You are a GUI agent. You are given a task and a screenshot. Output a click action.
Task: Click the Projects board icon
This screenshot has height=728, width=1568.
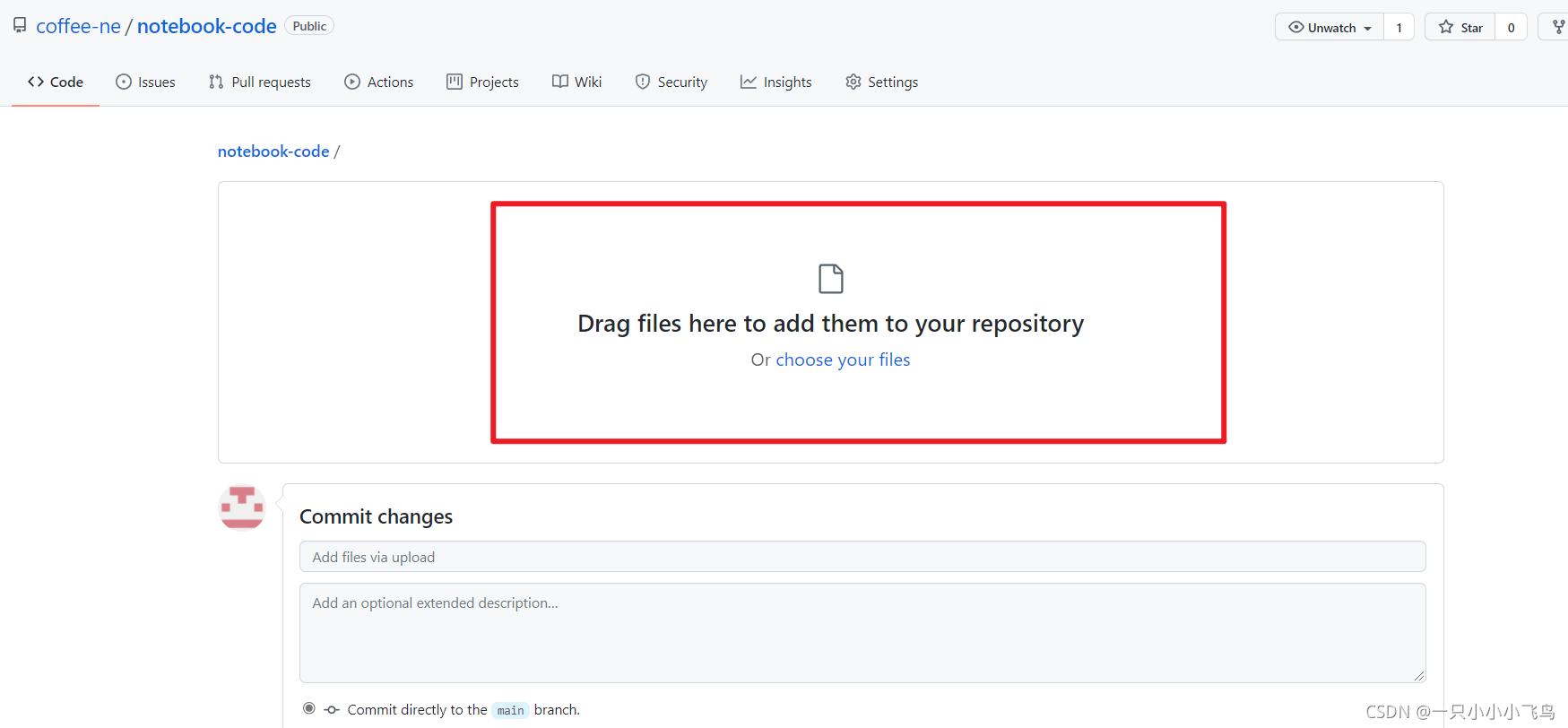455,82
